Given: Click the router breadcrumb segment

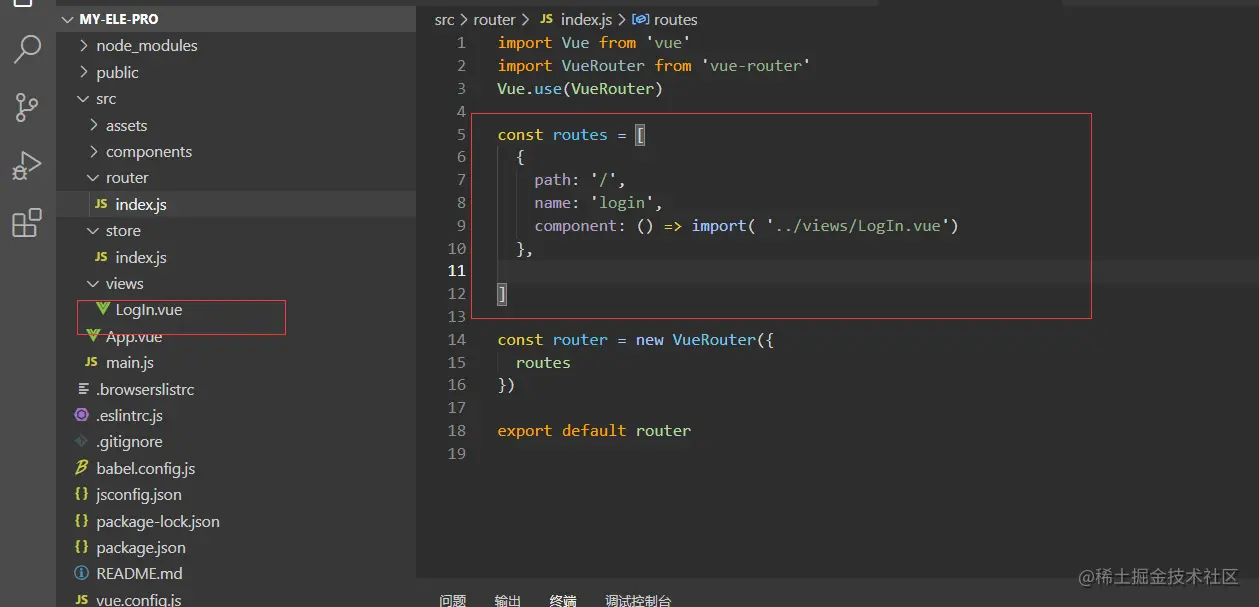Looking at the screenshot, I should pos(494,20).
